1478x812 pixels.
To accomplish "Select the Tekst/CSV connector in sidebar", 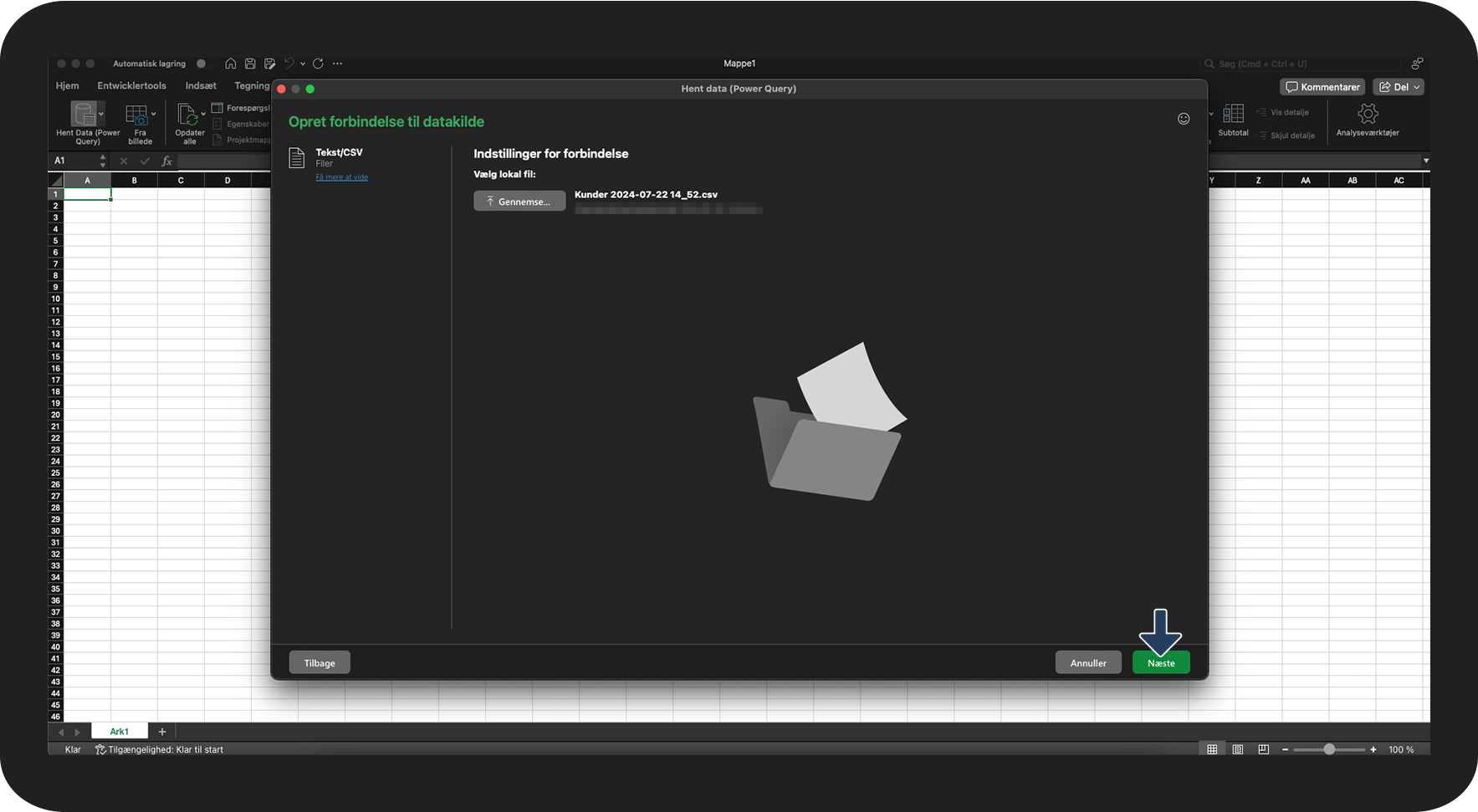I will (339, 152).
